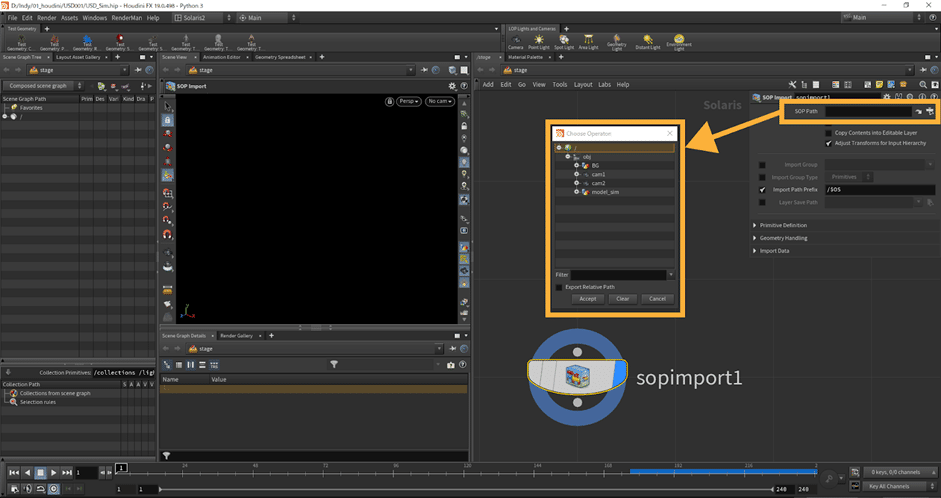Select the Distant Light shelf tool
The height and width of the screenshot is (498, 941).
[x=648, y=42]
